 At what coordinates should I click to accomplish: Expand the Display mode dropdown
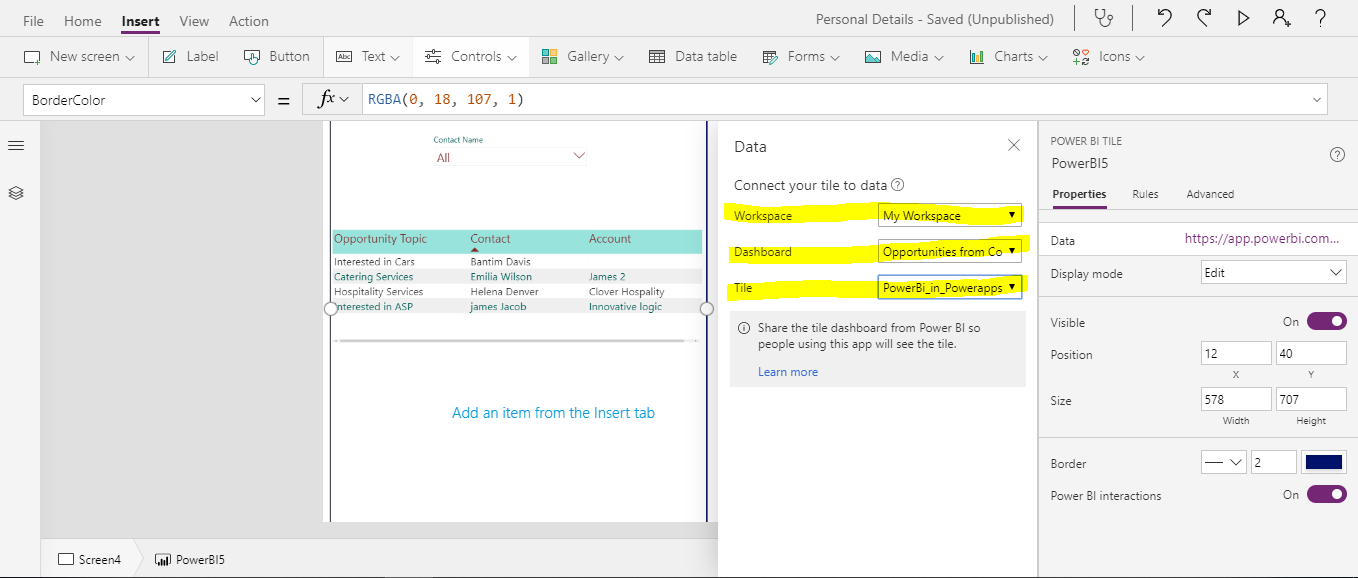point(1273,273)
